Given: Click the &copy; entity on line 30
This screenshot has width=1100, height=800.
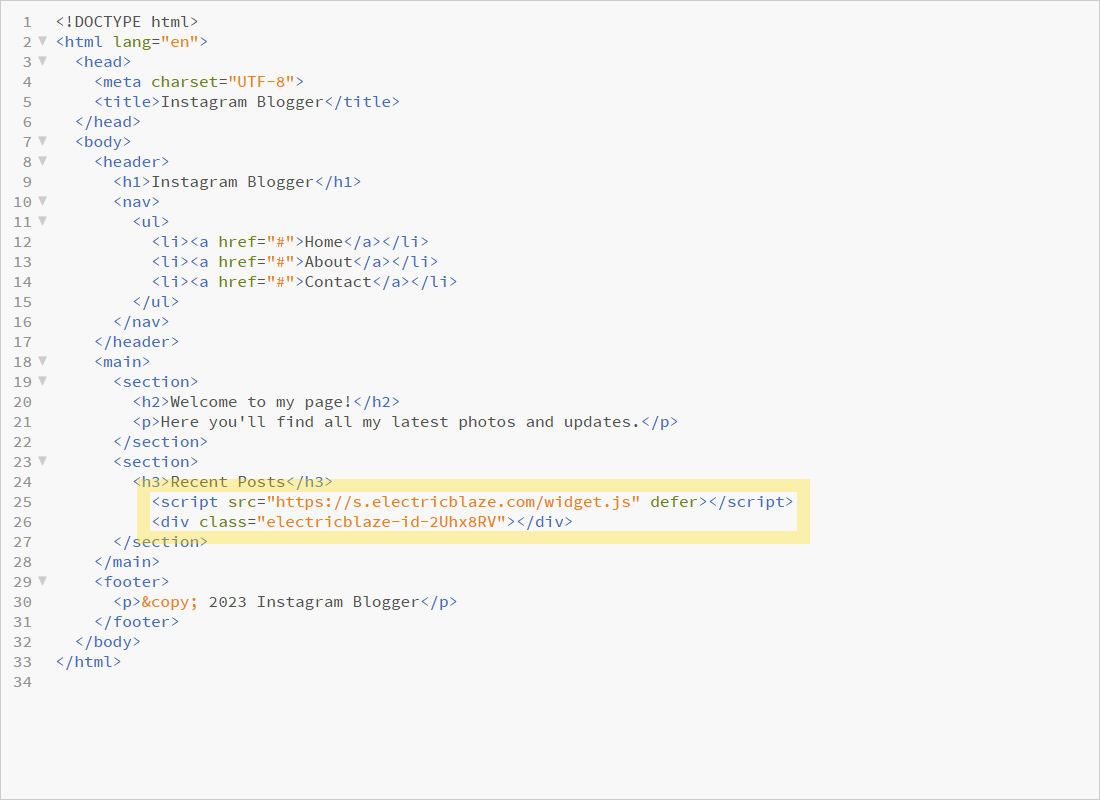Looking at the screenshot, I should click(x=170, y=602).
